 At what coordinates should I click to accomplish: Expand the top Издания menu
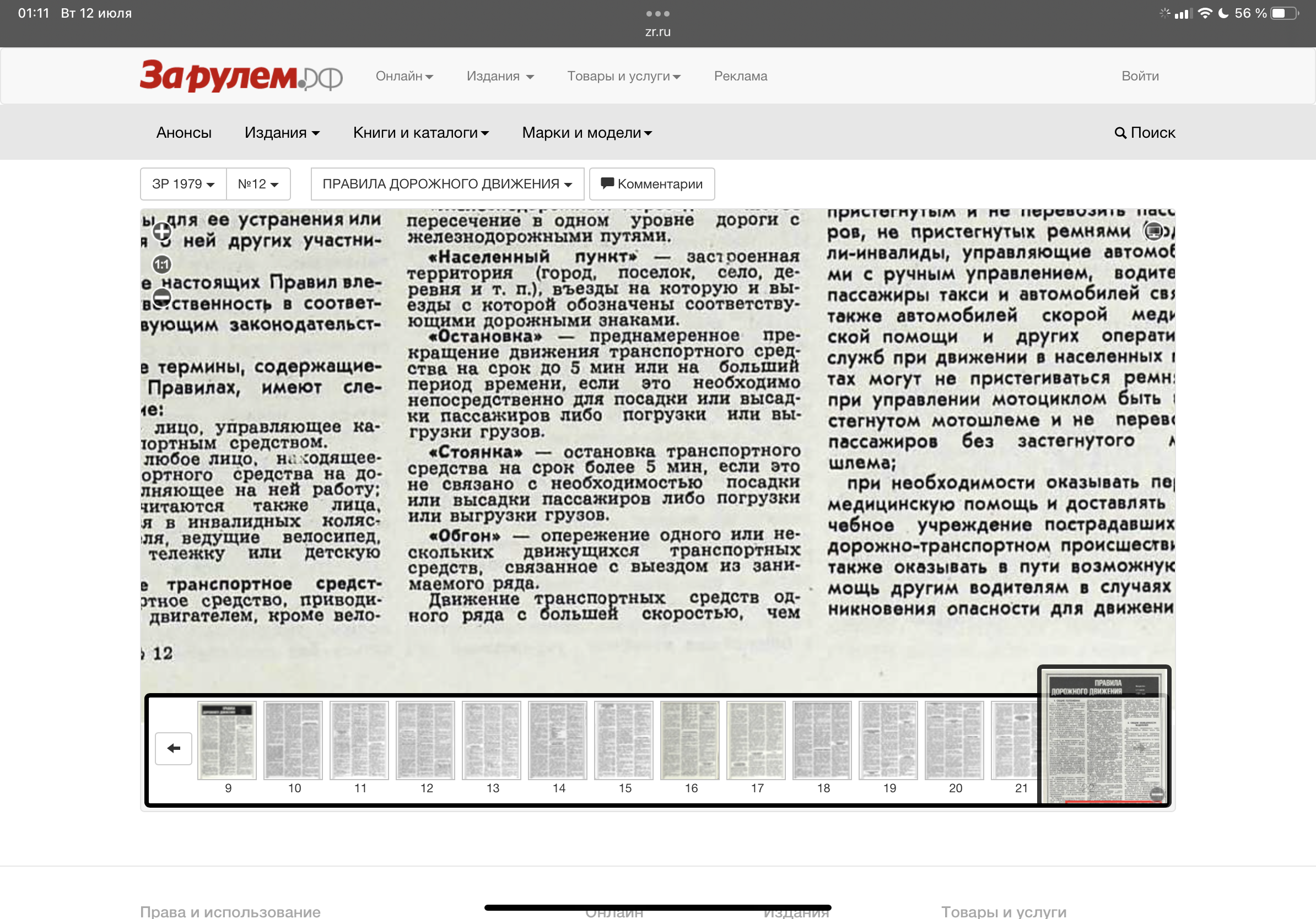500,76
